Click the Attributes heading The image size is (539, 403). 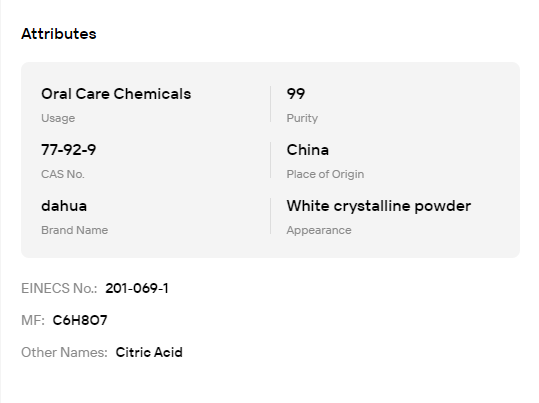(59, 34)
